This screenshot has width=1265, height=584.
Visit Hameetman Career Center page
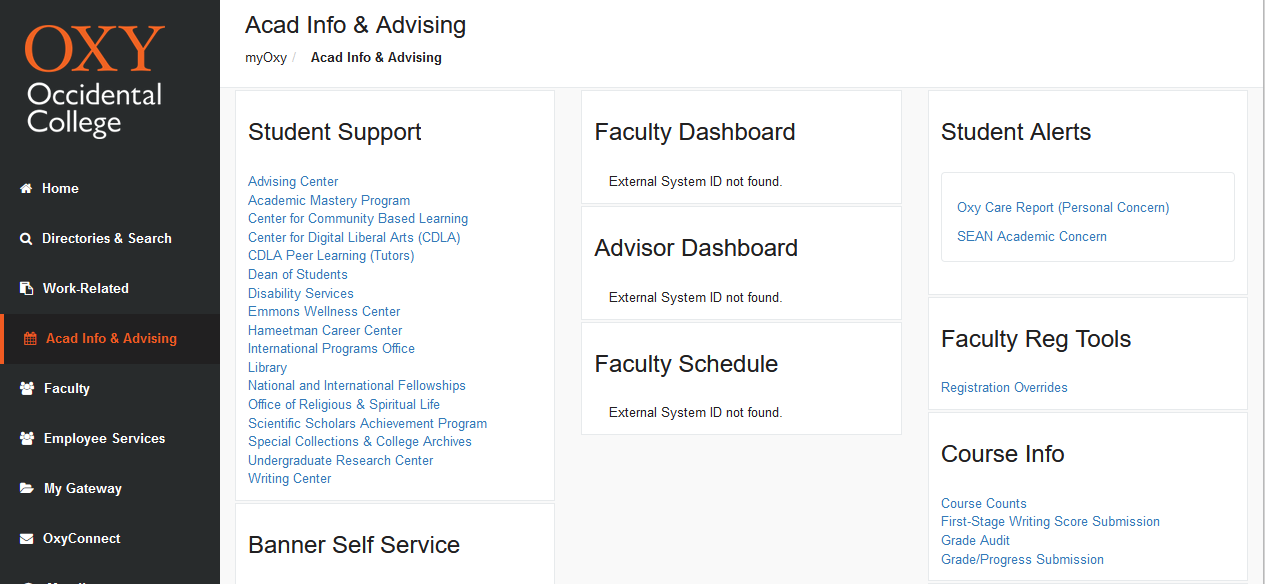[325, 330]
